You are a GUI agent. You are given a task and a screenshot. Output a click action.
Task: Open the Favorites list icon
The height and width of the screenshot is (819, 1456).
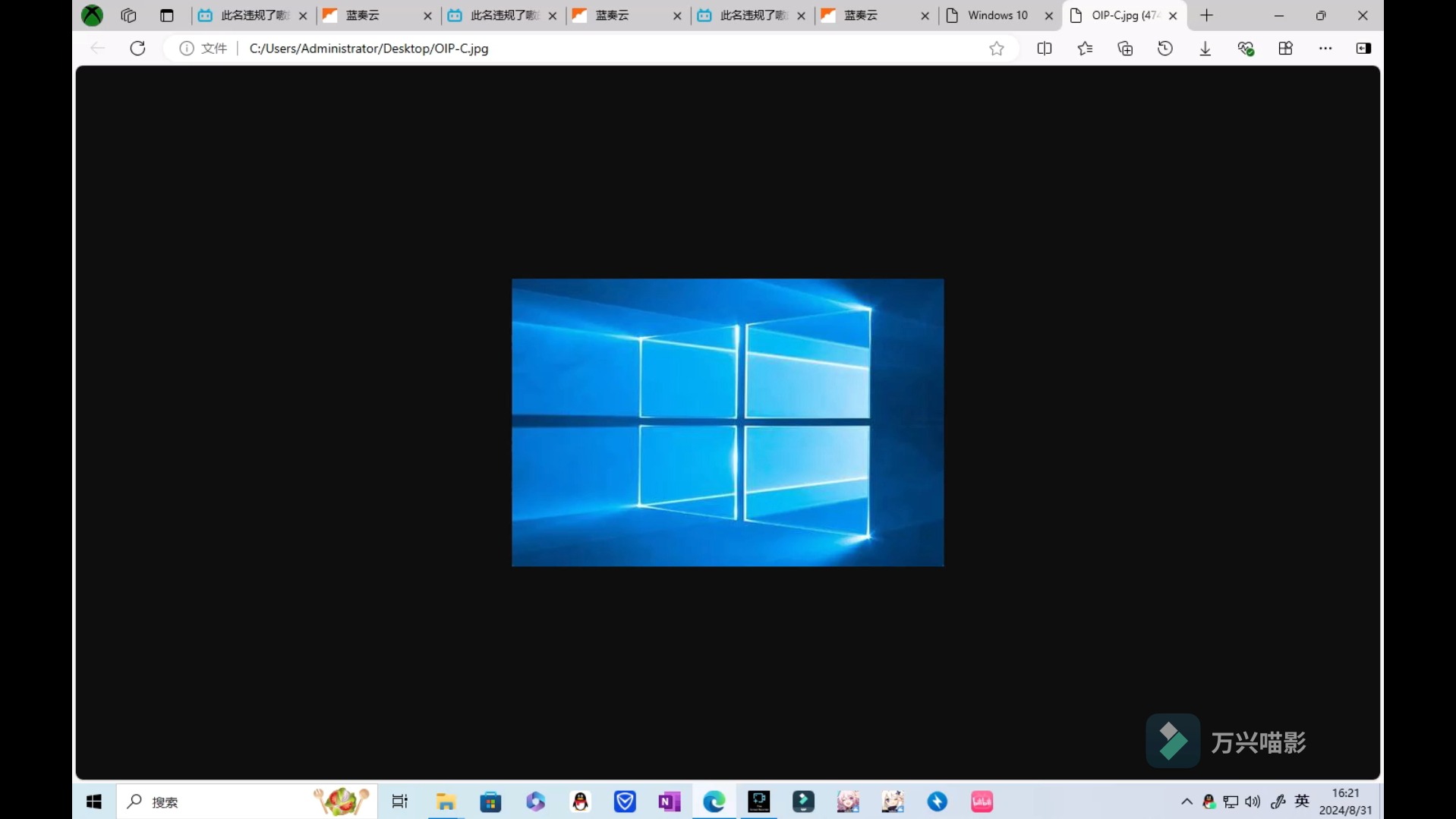pyautogui.click(x=1085, y=49)
